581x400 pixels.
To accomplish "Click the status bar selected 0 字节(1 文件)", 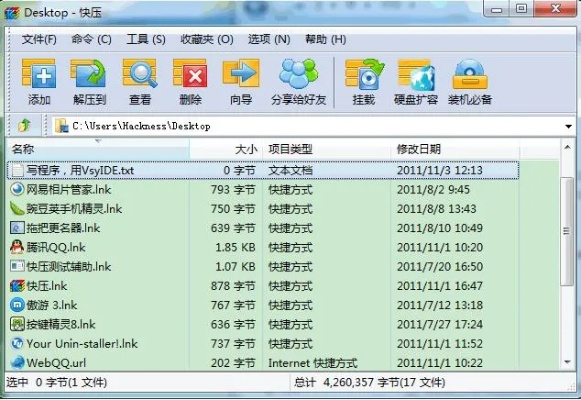I will click(56, 382).
